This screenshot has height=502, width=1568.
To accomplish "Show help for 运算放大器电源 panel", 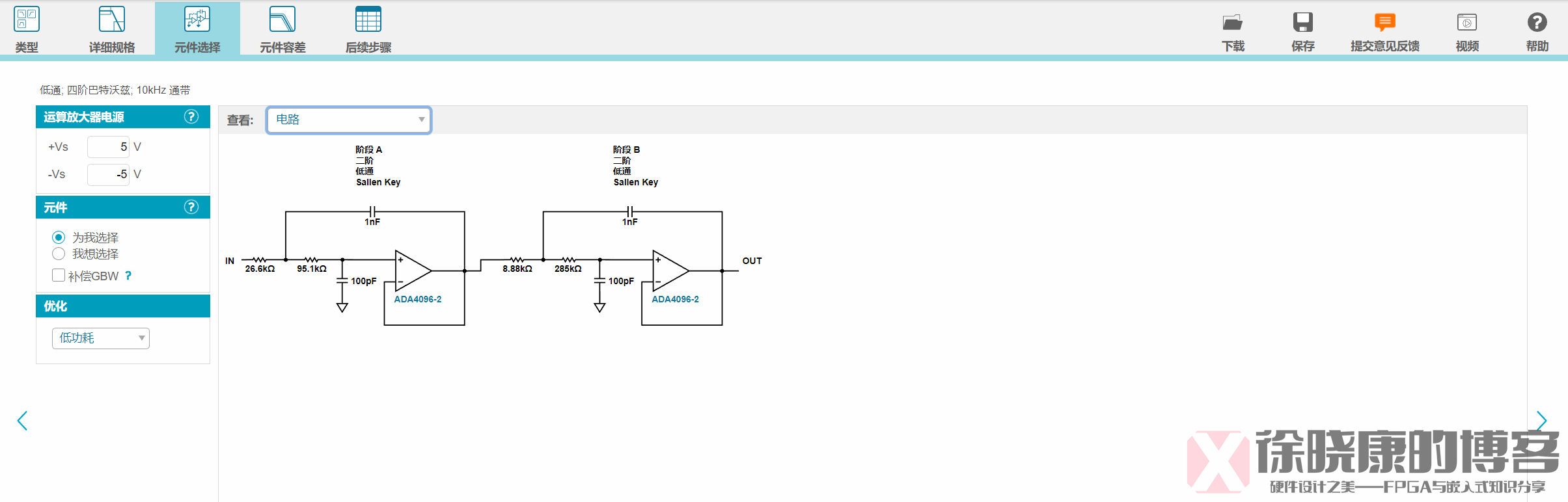I will point(191,116).
